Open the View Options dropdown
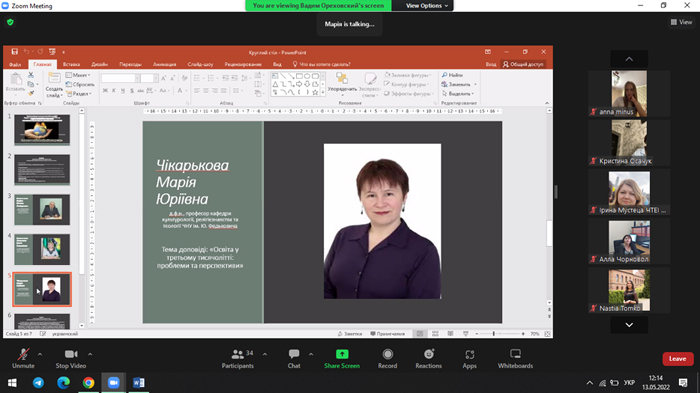700x393 pixels. pyautogui.click(x=426, y=5)
